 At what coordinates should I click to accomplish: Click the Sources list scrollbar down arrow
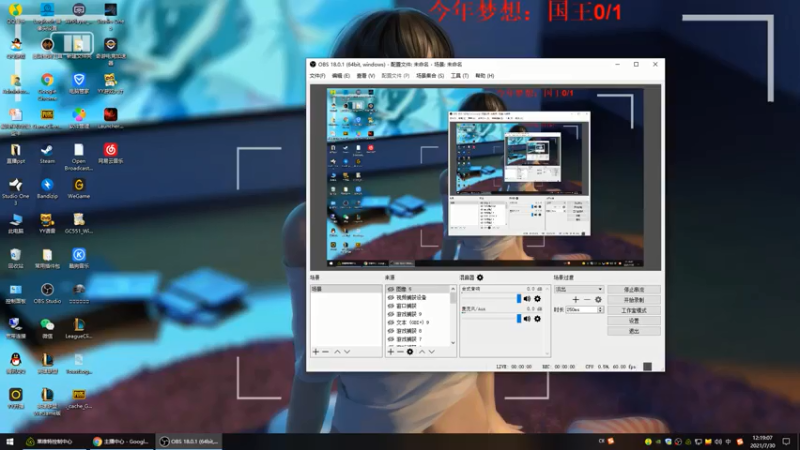(x=453, y=343)
